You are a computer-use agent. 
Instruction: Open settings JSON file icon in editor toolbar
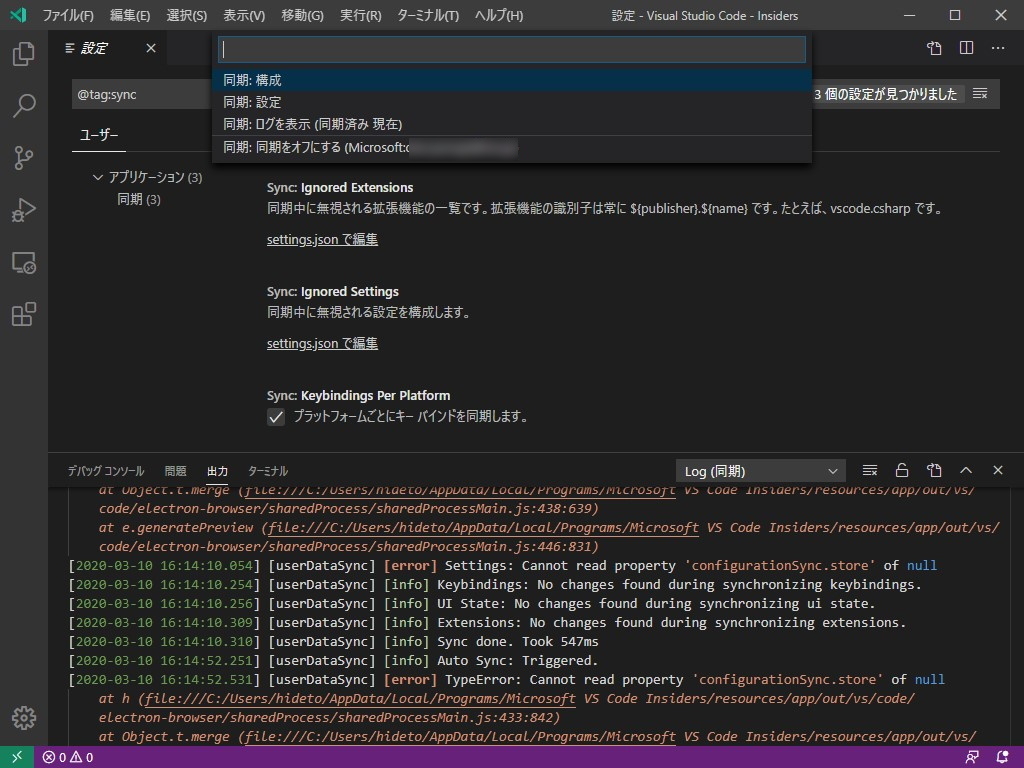pyautogui.click(x=935, y=48)
